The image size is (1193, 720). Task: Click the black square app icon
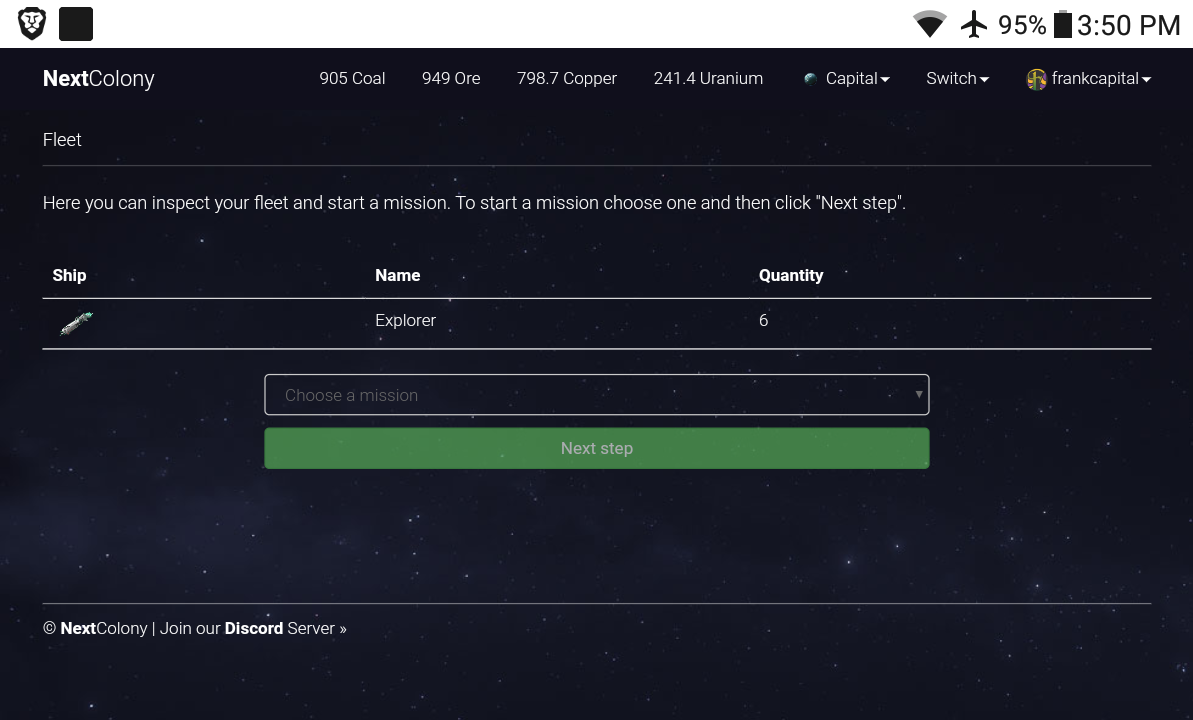pos(76,24)
